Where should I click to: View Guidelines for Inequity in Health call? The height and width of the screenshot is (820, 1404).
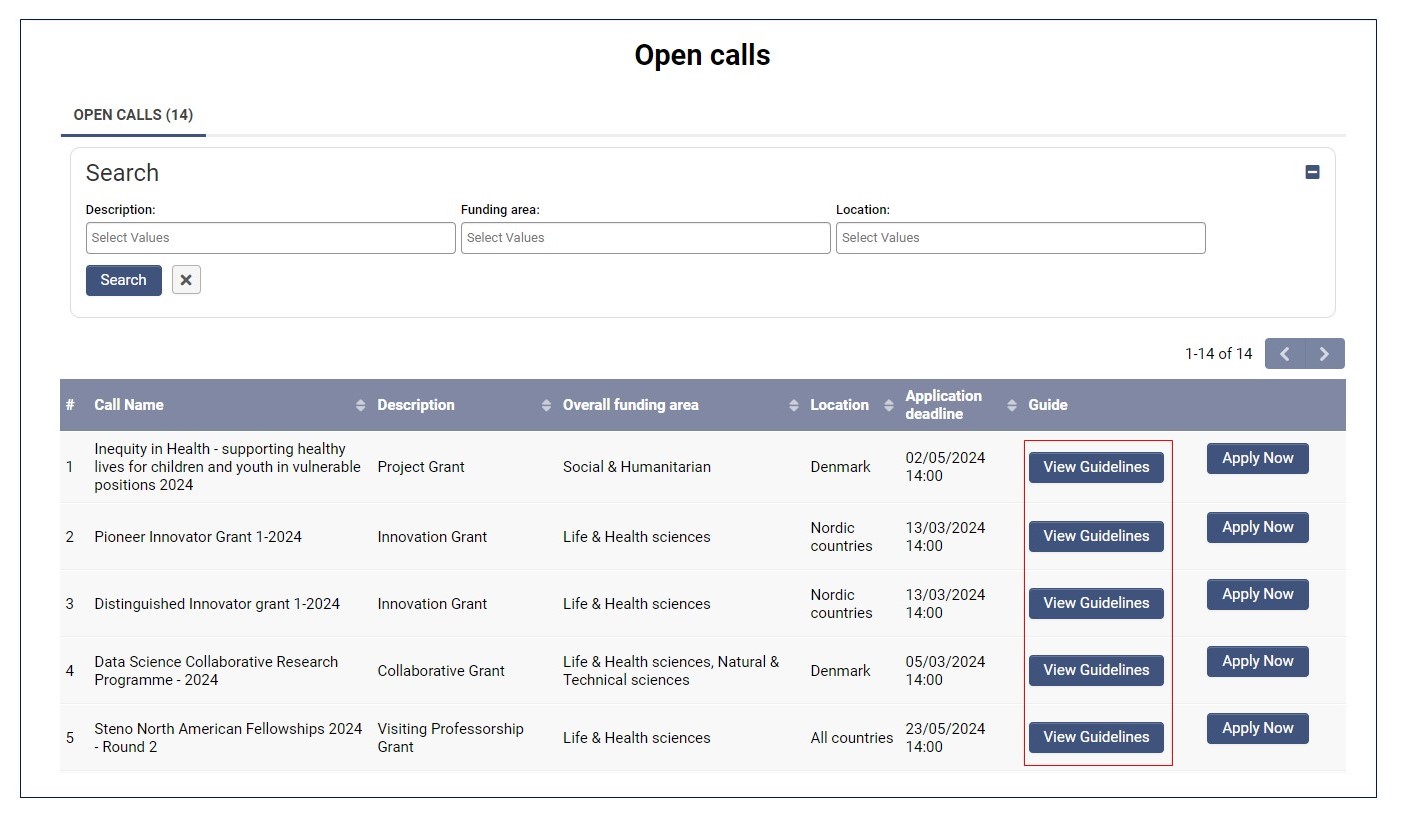click(x=1096, y=467)
